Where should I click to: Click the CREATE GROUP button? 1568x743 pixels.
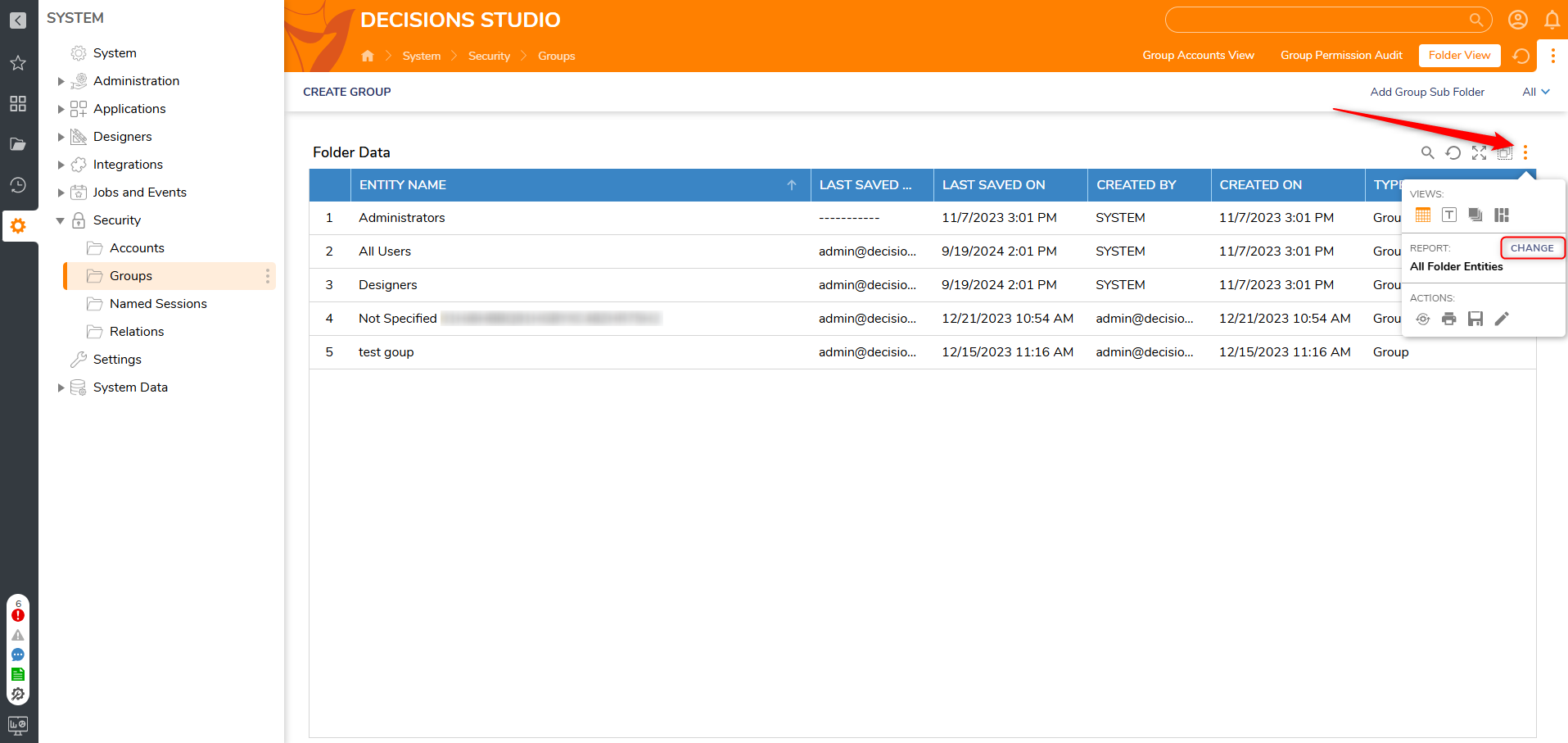tap(347, 92)
